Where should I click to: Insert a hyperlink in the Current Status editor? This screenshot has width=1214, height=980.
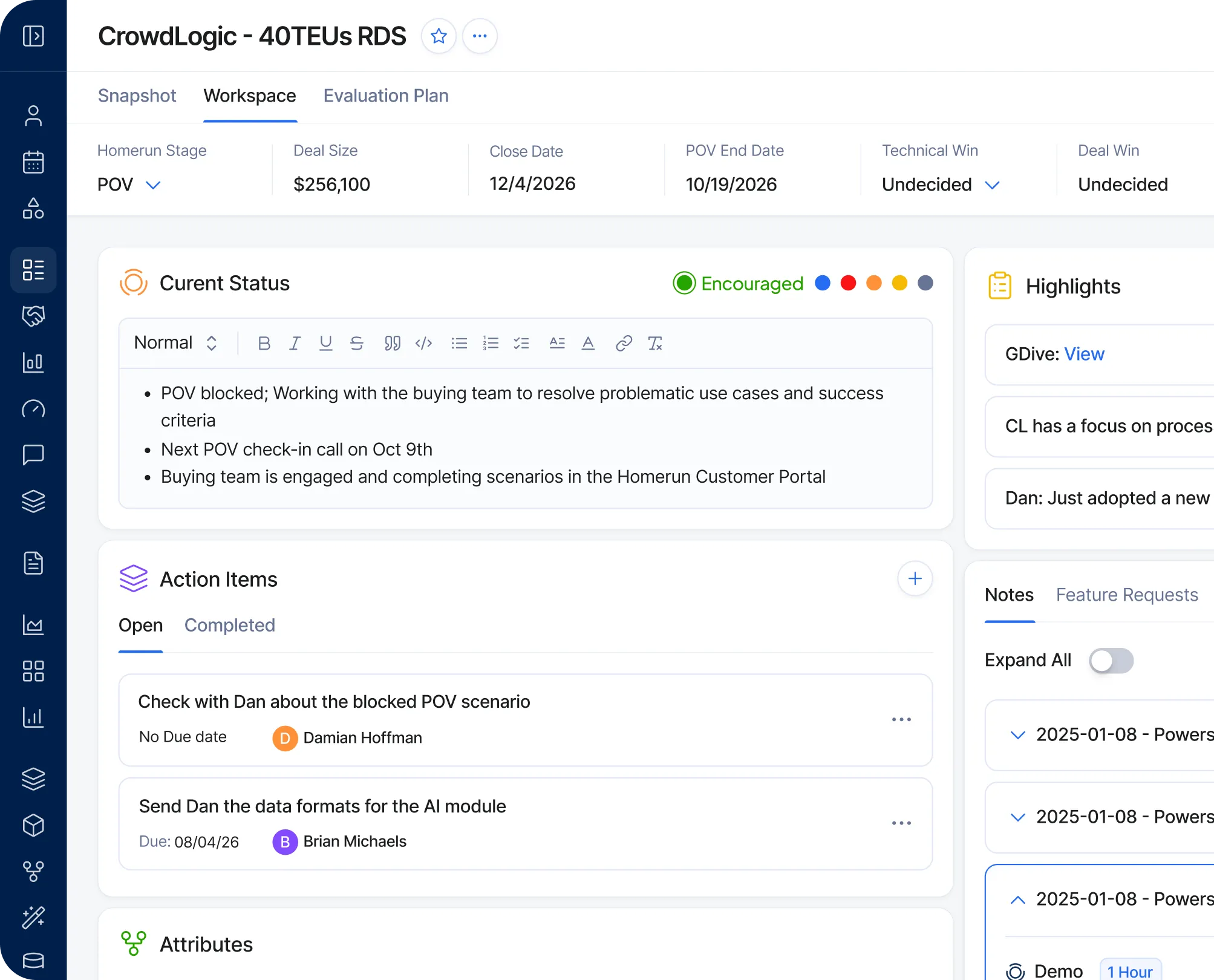[624, 343]
